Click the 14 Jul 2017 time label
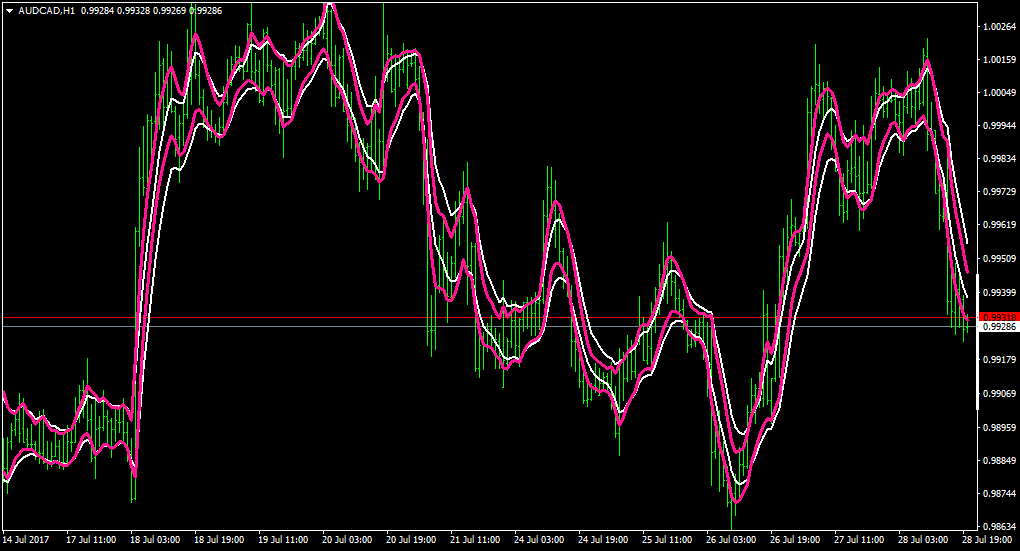The width and height of the screenshot is (1020, 551). [26, 540]
